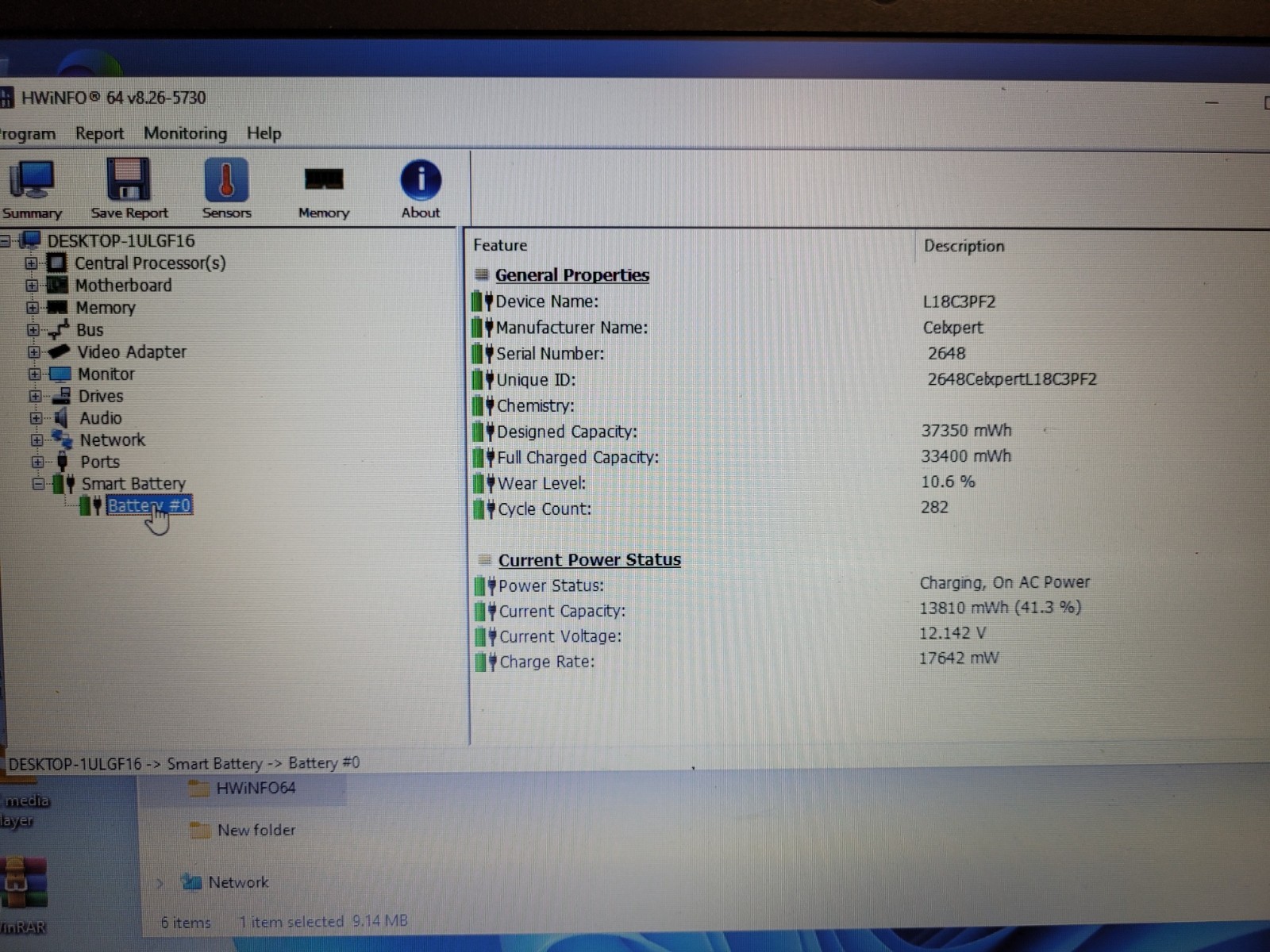The height and width of the screenshot is (952, 1270).
Task: Click the 37350 mWh value
Action: tap(966, 431)
